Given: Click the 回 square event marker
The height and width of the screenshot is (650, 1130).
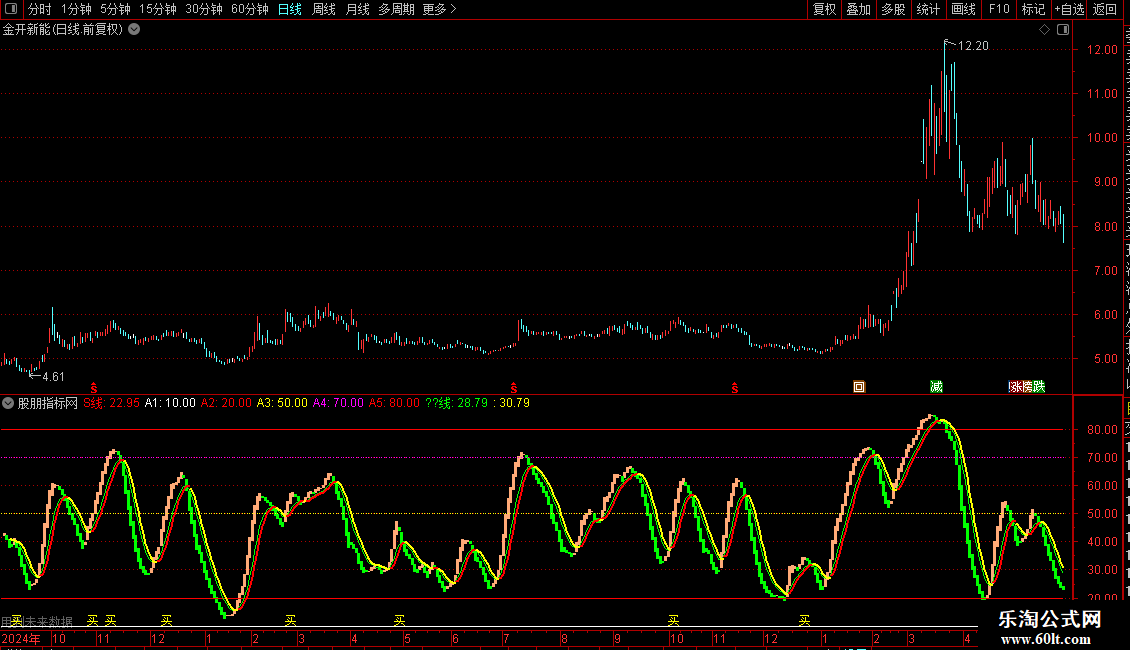Looking at the screenshot, I should 859,387.
